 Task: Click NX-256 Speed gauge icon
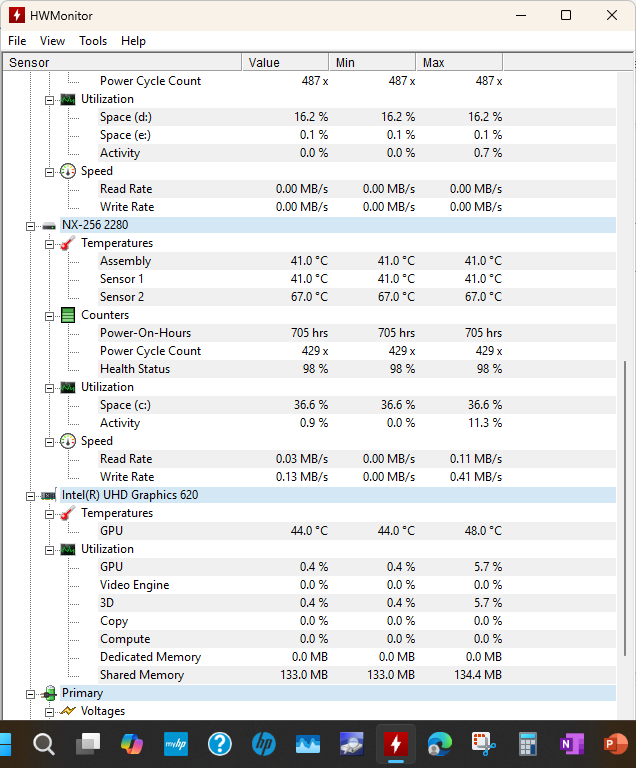point(68,442)
